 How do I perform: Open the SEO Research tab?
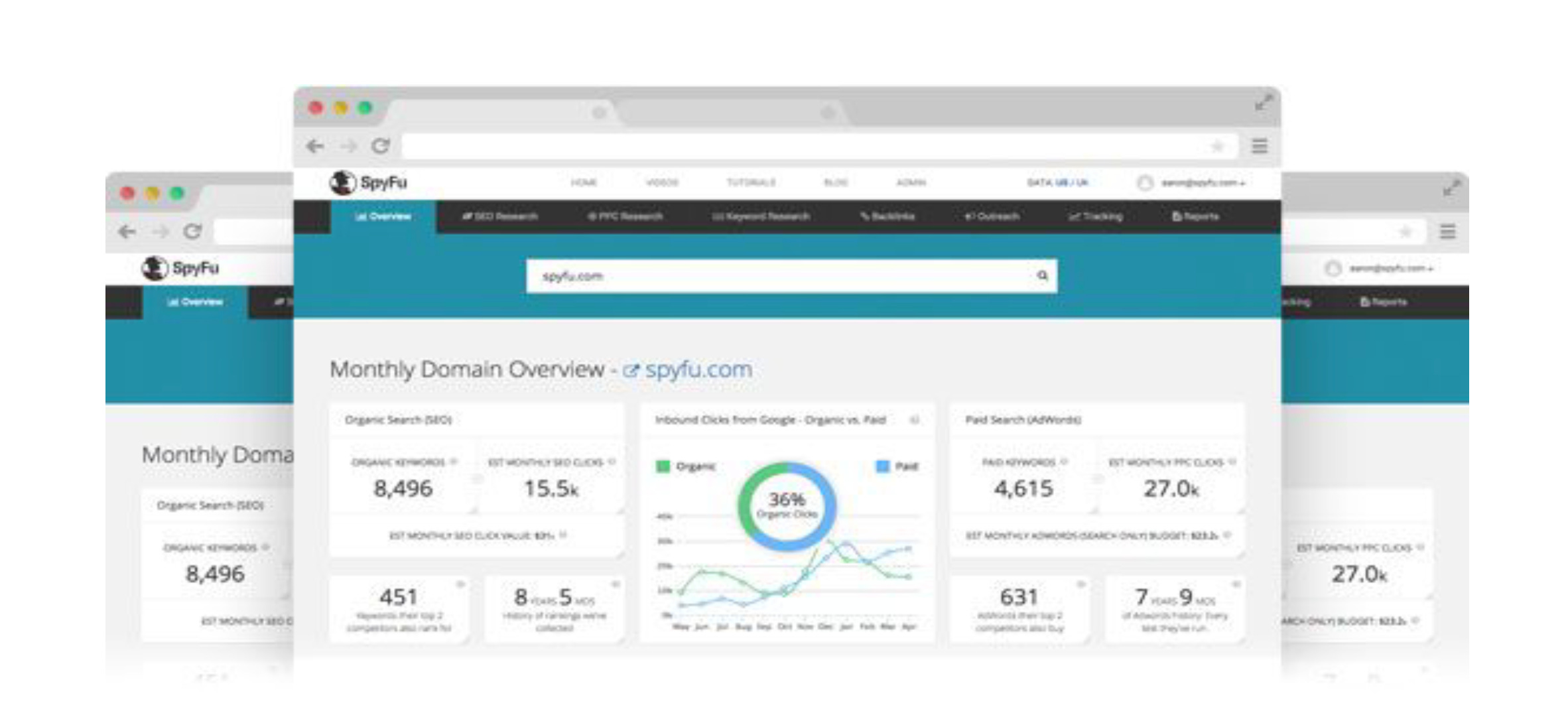point(500,216)
